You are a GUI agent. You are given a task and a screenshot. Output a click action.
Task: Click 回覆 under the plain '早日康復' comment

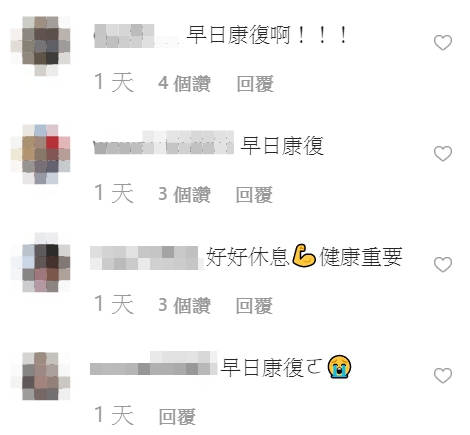pyautogui.click(x=254, y=194)
